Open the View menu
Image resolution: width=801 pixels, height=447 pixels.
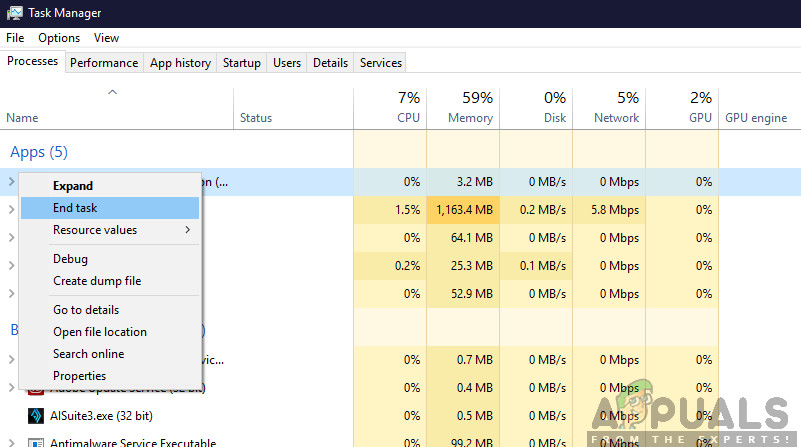[106, 38]
